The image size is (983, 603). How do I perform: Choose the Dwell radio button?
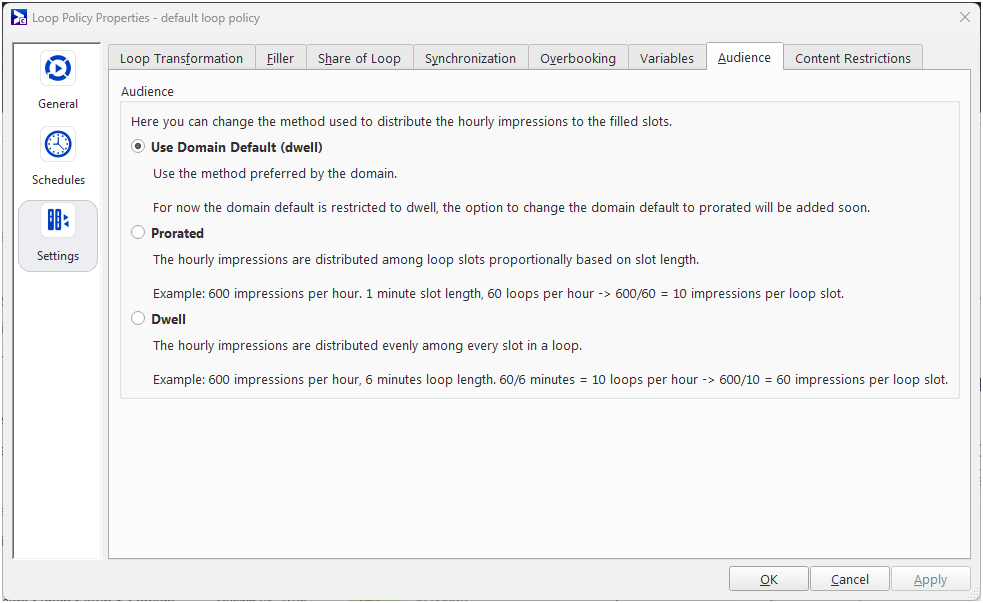coord(139,319)
